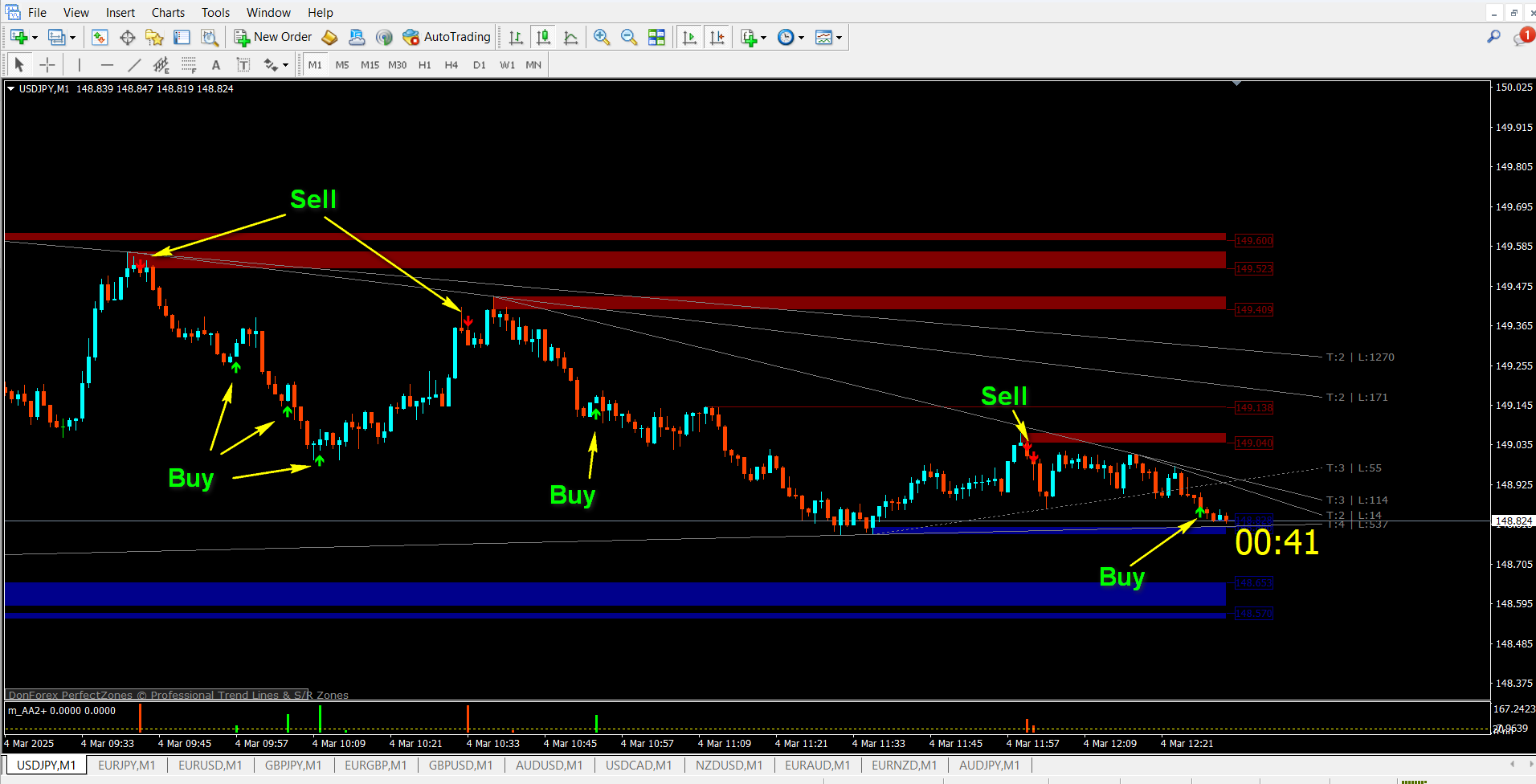Open the Charts menu

167,12
